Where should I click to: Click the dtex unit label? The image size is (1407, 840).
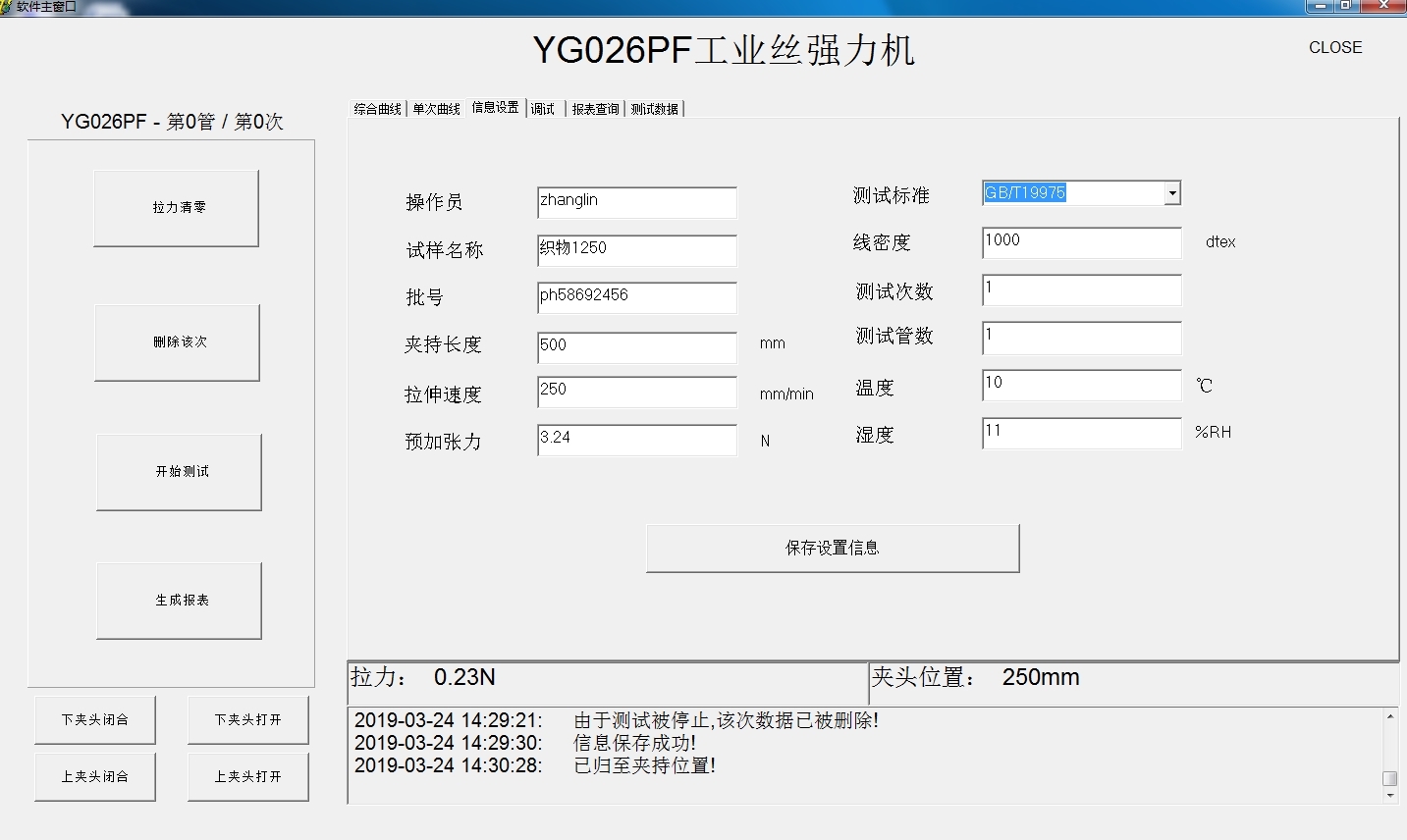coord(1220,242)
